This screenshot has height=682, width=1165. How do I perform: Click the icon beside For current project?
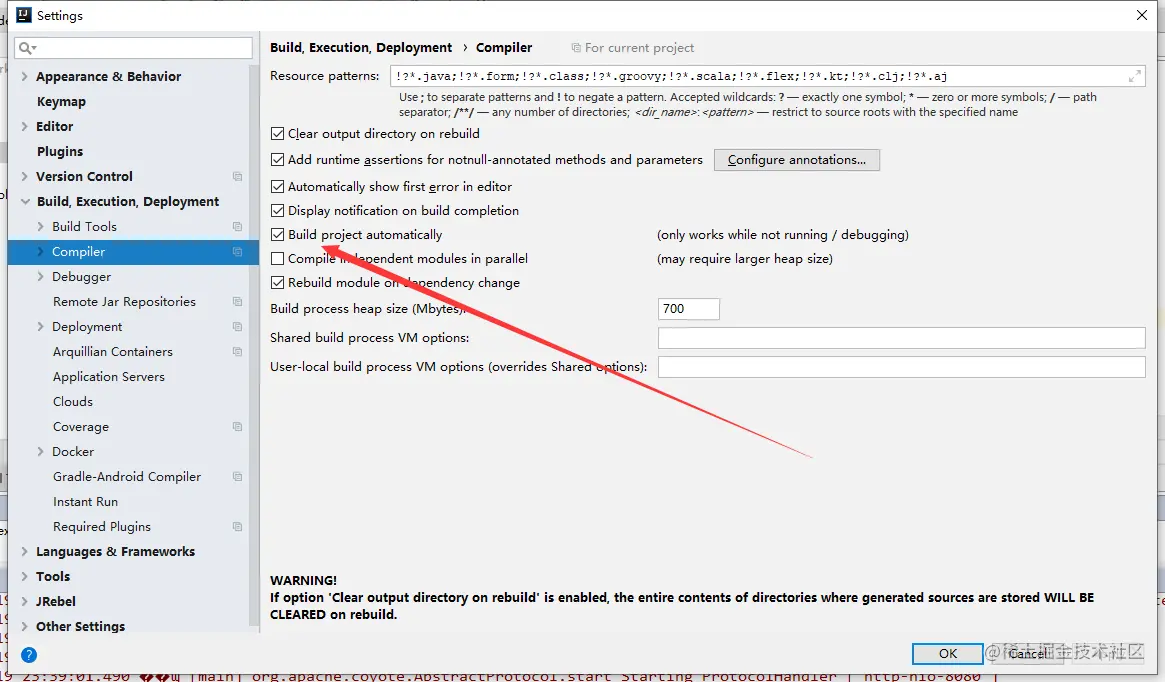[576, 48]
